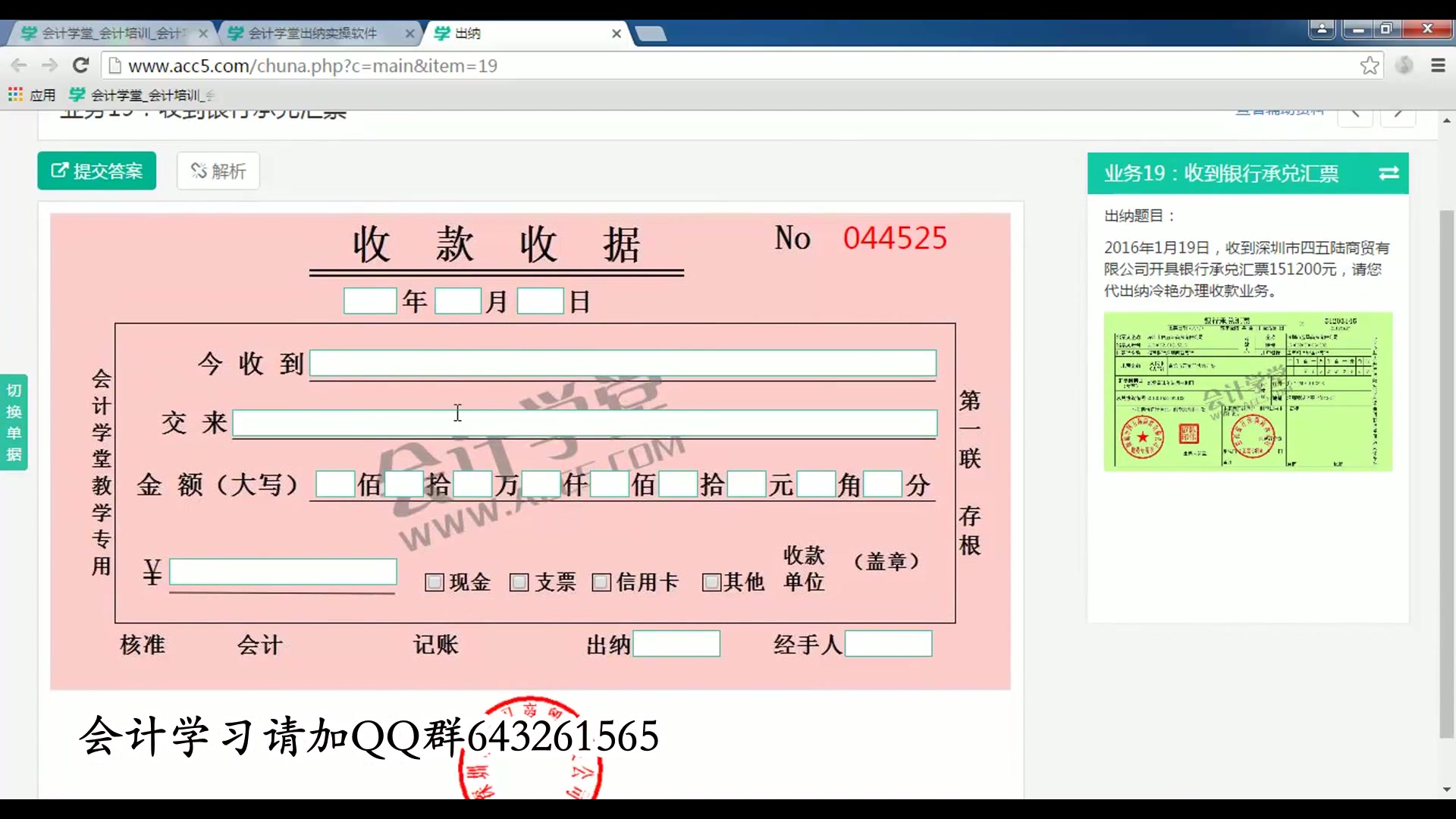Open the 解析 button
Image resolution: width=1456 pixels, height=819 pixels.
(x=218, y=171)
